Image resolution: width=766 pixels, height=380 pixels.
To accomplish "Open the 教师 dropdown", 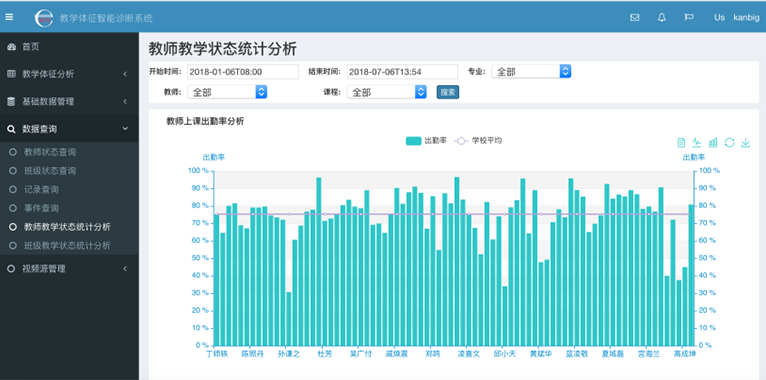I will 227,92.
